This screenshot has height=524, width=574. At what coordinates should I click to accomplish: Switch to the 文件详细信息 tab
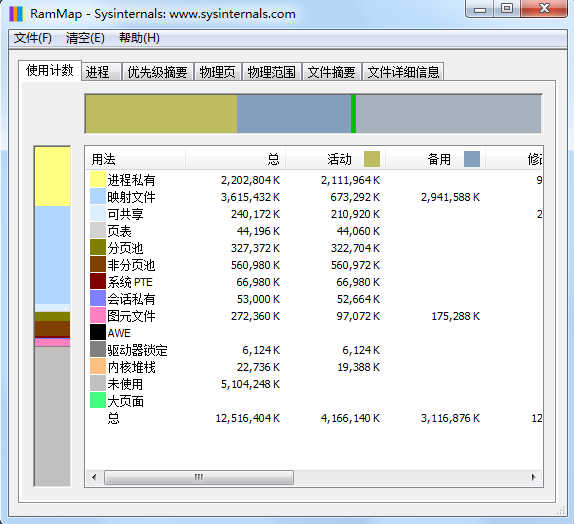point(403,72)
